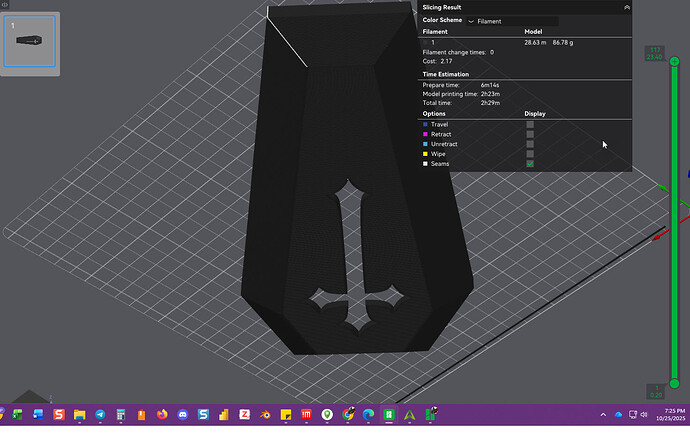Open the red Z taskbar app
This screenshot has width=690, height=445.
pyautogui.click(x=244, y=415)
